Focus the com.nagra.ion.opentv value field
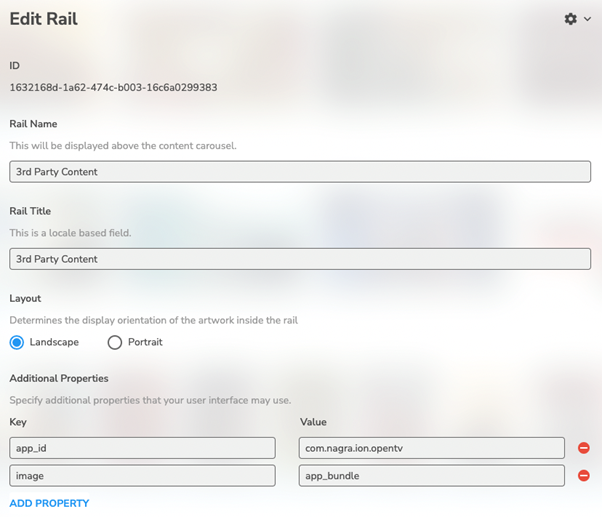 (x=431, y=448)
